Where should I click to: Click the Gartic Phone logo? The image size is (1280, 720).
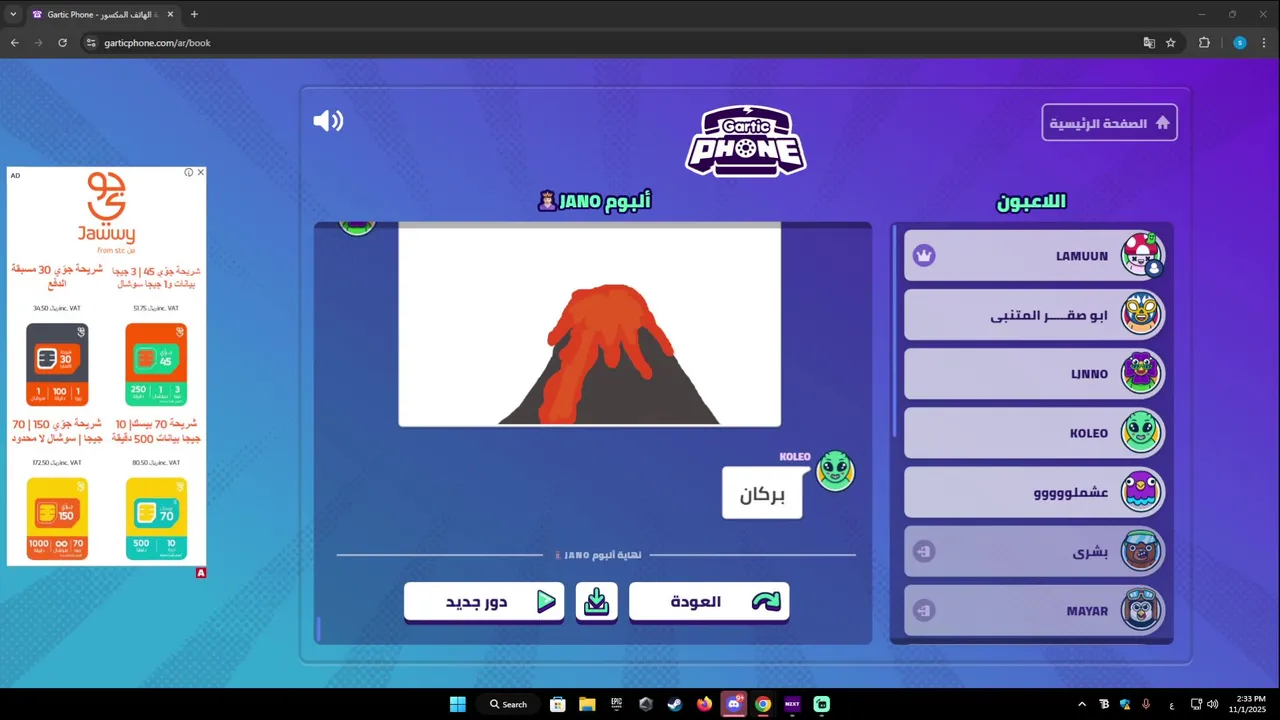pyautogui.click(x=746, y=142)
